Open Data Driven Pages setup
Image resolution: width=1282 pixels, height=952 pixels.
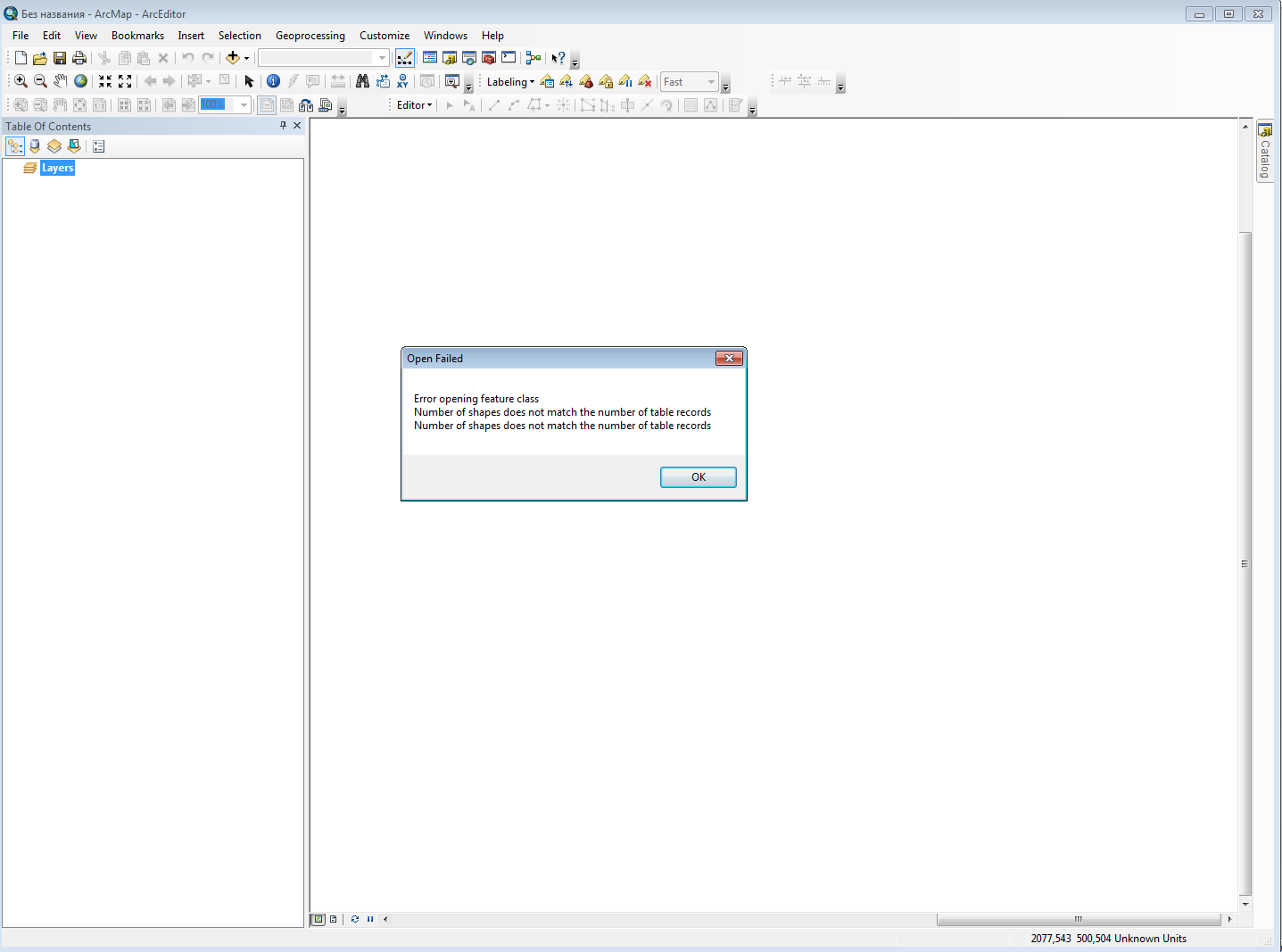(326, 105)
